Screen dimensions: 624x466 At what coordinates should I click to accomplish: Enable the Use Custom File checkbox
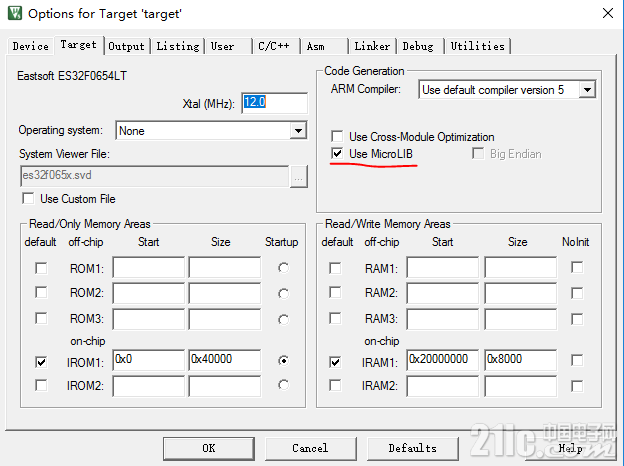pyautogui.click(x=28, y=198)
